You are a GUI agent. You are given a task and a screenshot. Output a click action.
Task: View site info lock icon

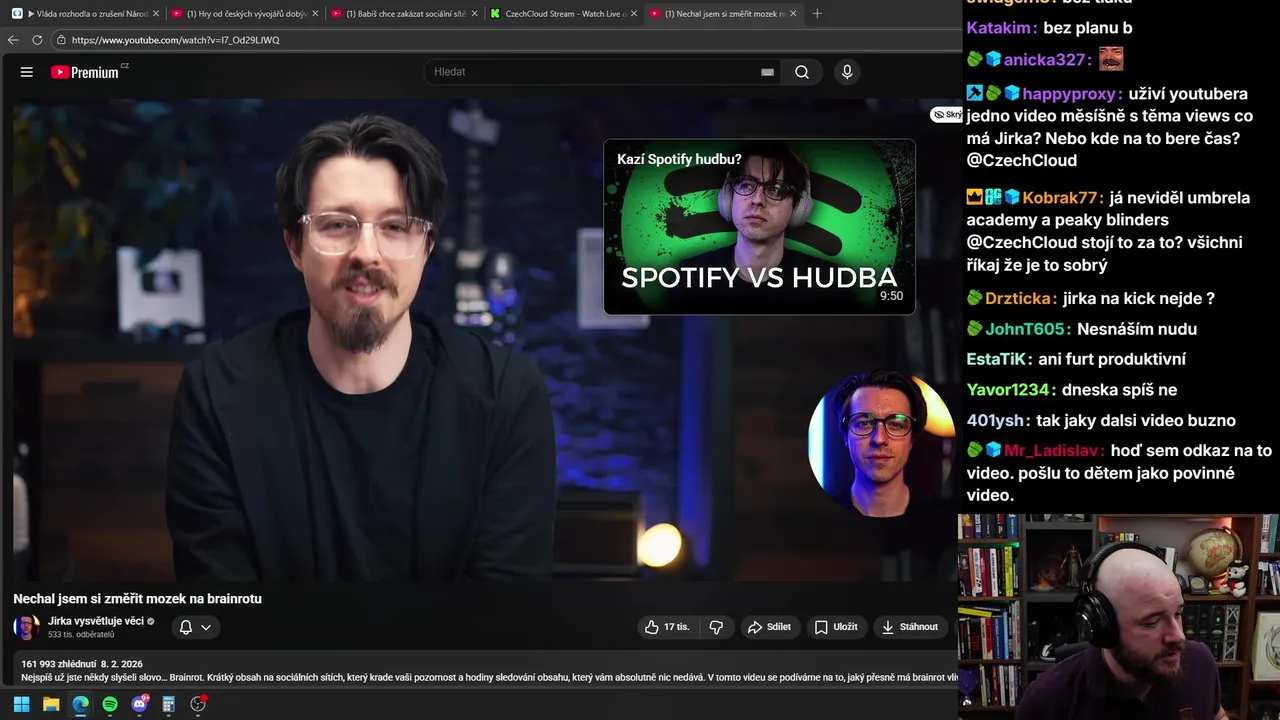[61, 40]
